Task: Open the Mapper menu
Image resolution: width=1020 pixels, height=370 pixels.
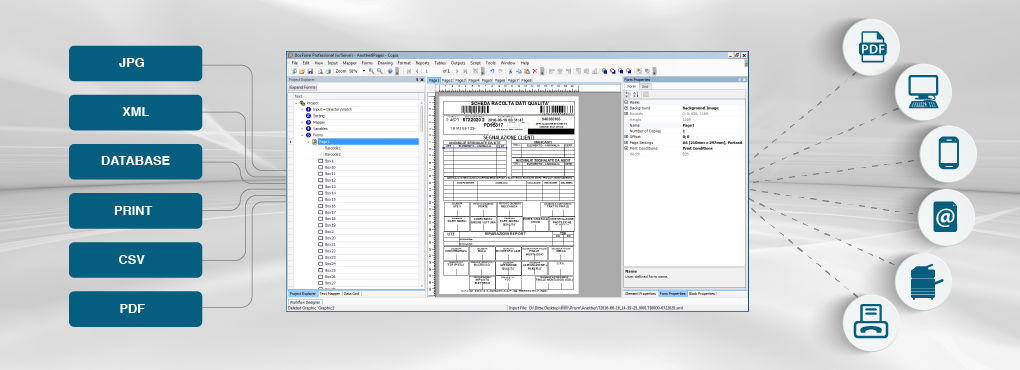Action: tap(349, 63)
